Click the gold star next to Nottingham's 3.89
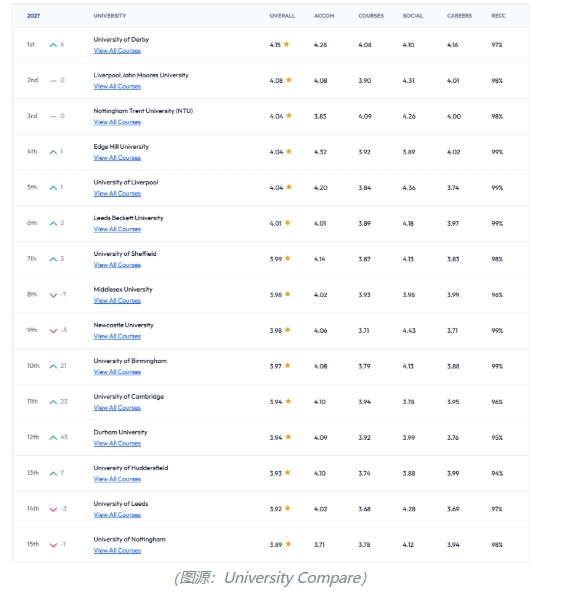This screenshot has width=566, height=591. (x=288, y=544)
